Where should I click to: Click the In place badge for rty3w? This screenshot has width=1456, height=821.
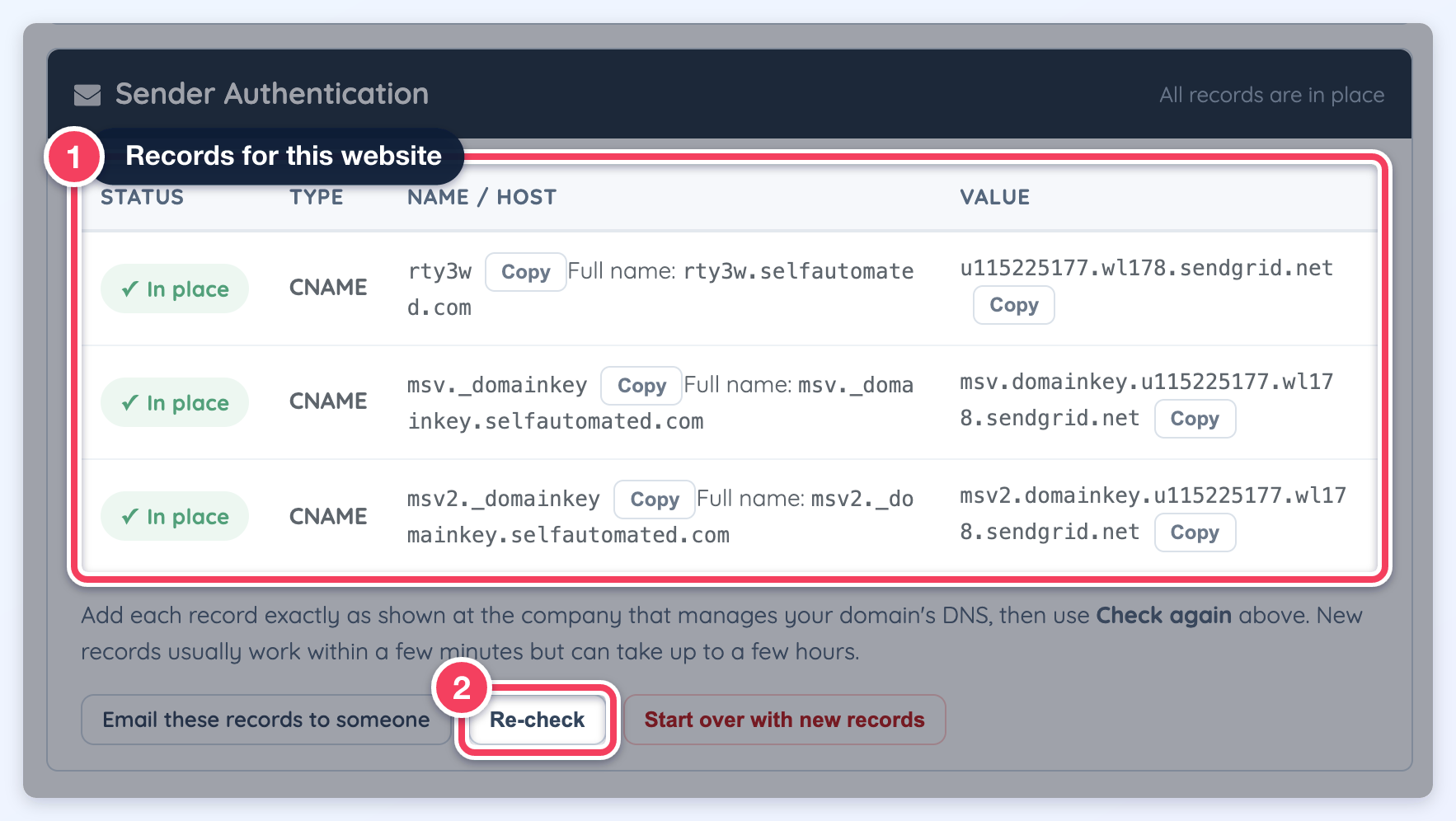point(175,289)
